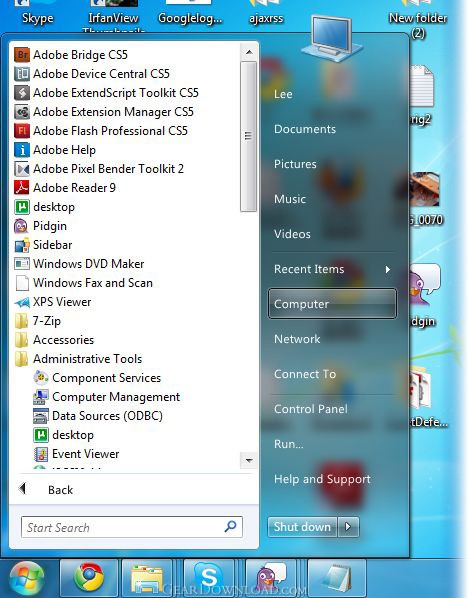This screenshot has width=470, height=598.
Task: Click the Data Sources (ODBC) icon
Action: (41, 416)
